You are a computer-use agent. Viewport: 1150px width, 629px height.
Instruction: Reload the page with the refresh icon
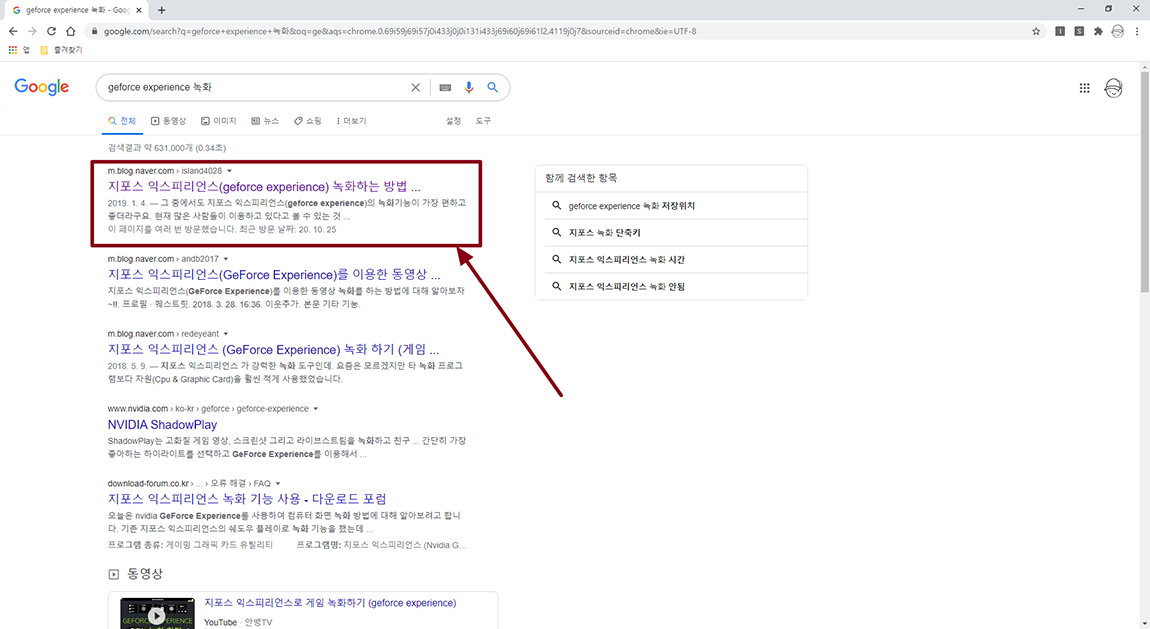tap(51, 32)
